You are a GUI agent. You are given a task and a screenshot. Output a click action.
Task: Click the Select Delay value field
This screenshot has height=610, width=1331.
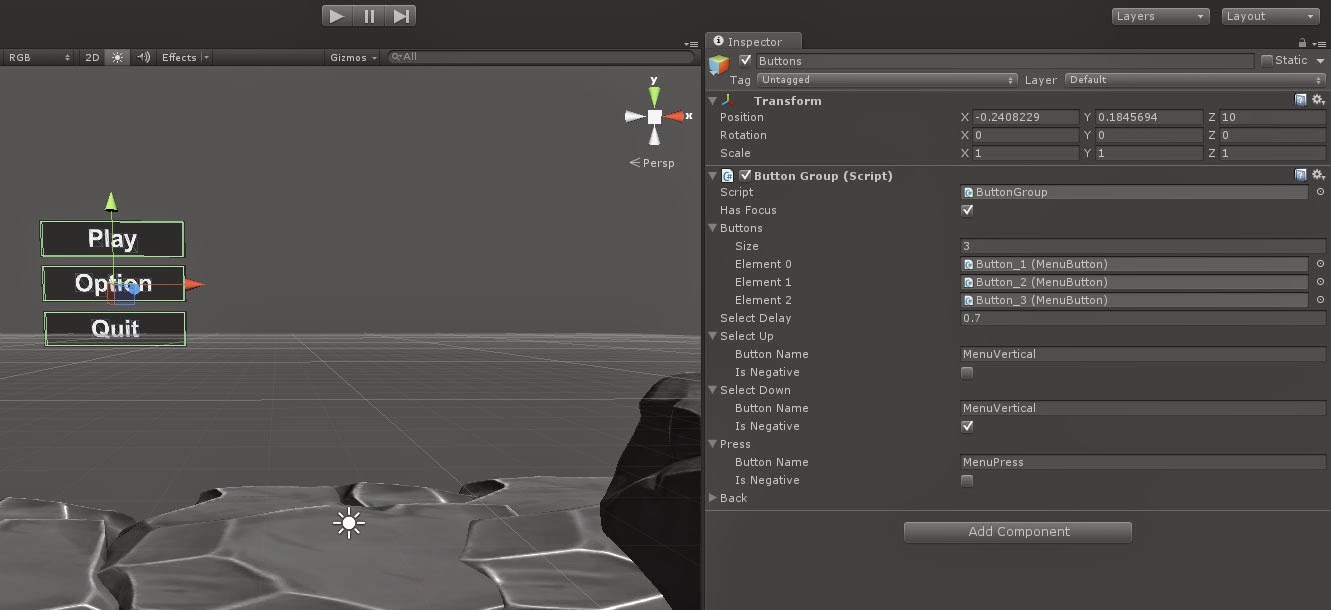point(1142,318)
